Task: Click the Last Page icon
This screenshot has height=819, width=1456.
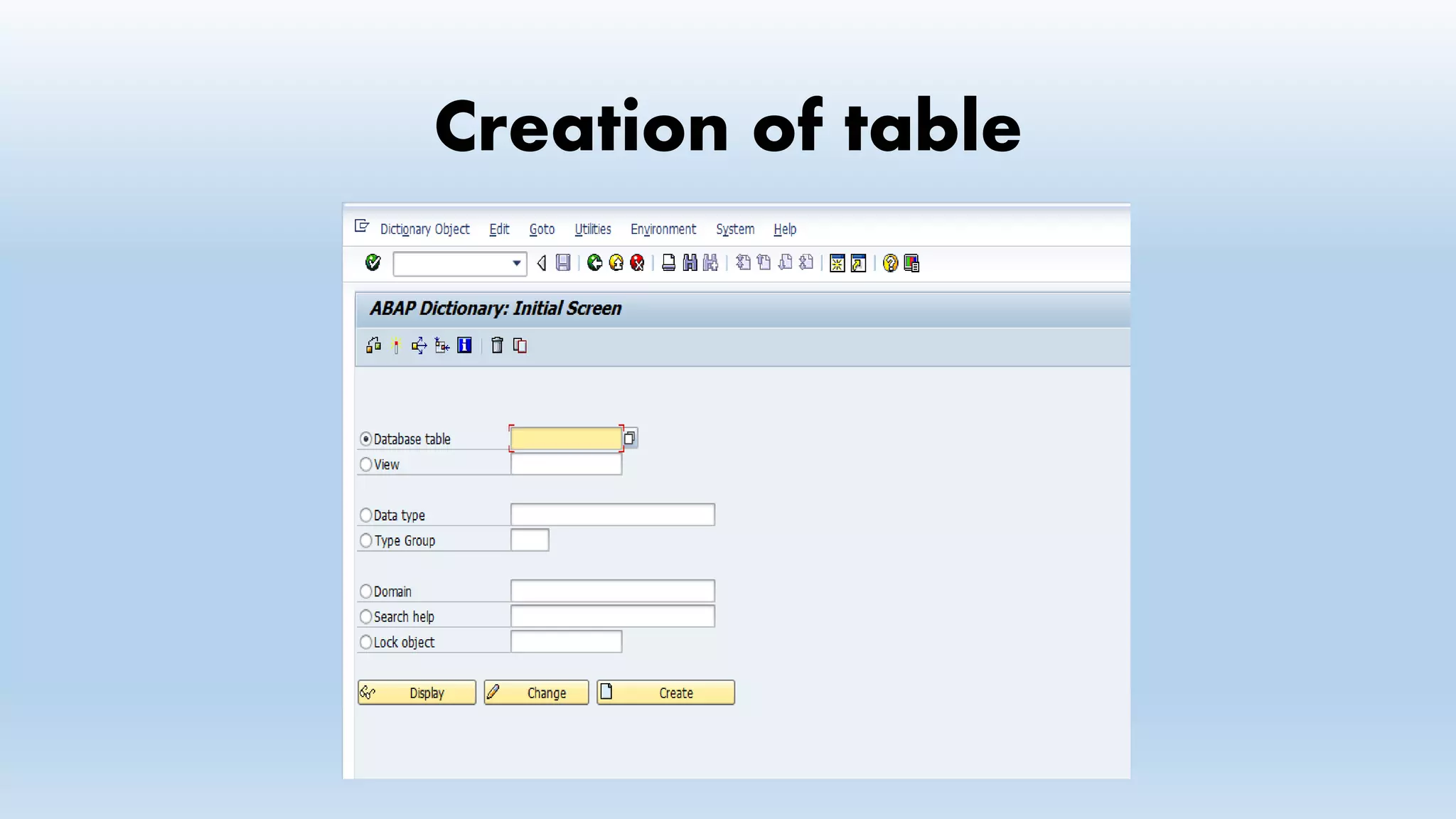Action: click(x=805, y=263)
